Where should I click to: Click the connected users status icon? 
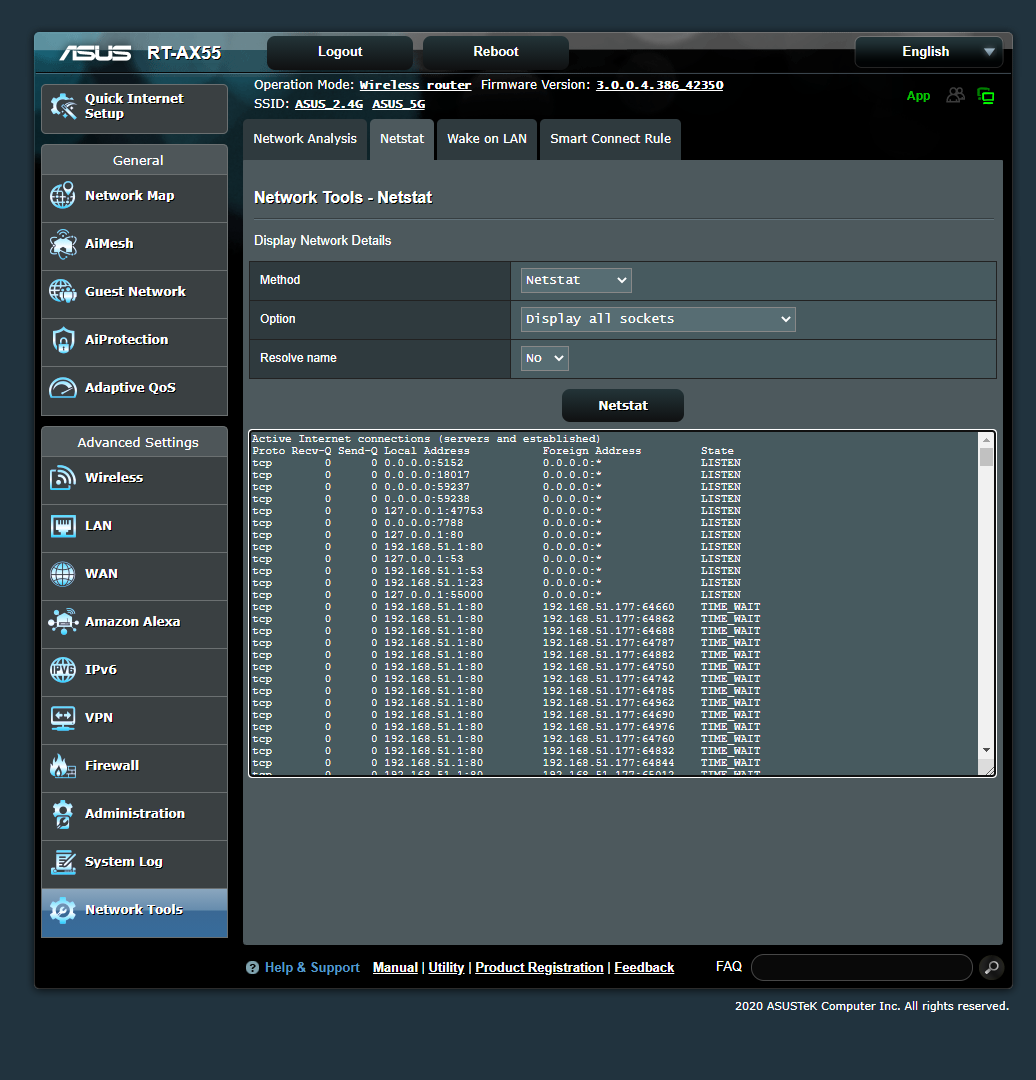pos(956,95)
